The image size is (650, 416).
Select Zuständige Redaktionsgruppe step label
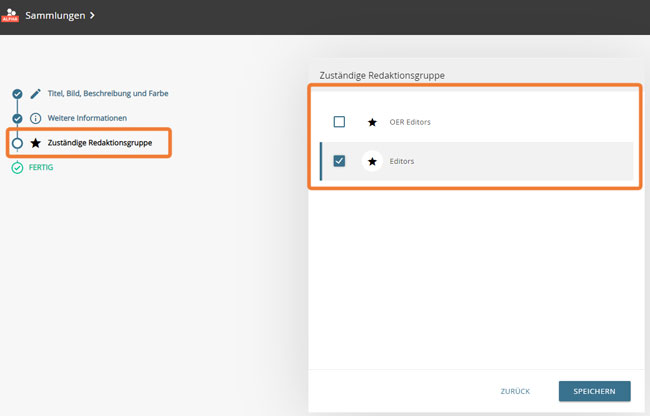(x=101, y=143)
